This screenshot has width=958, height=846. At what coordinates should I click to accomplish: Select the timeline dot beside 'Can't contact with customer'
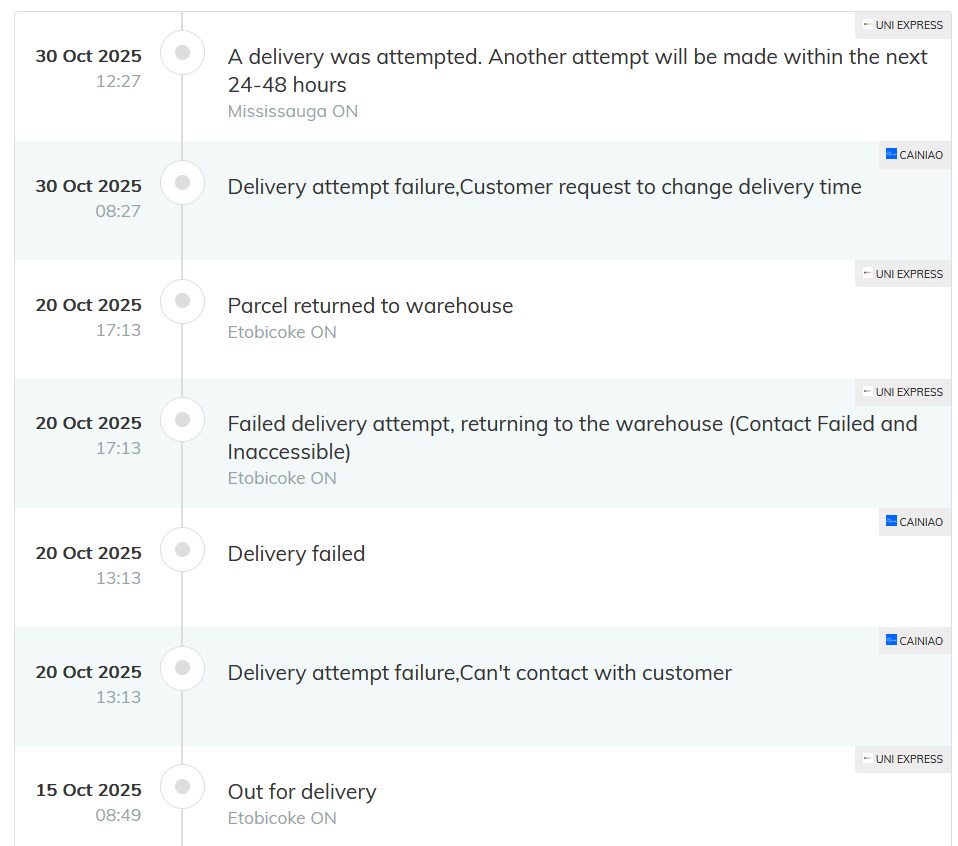[182, 668]
